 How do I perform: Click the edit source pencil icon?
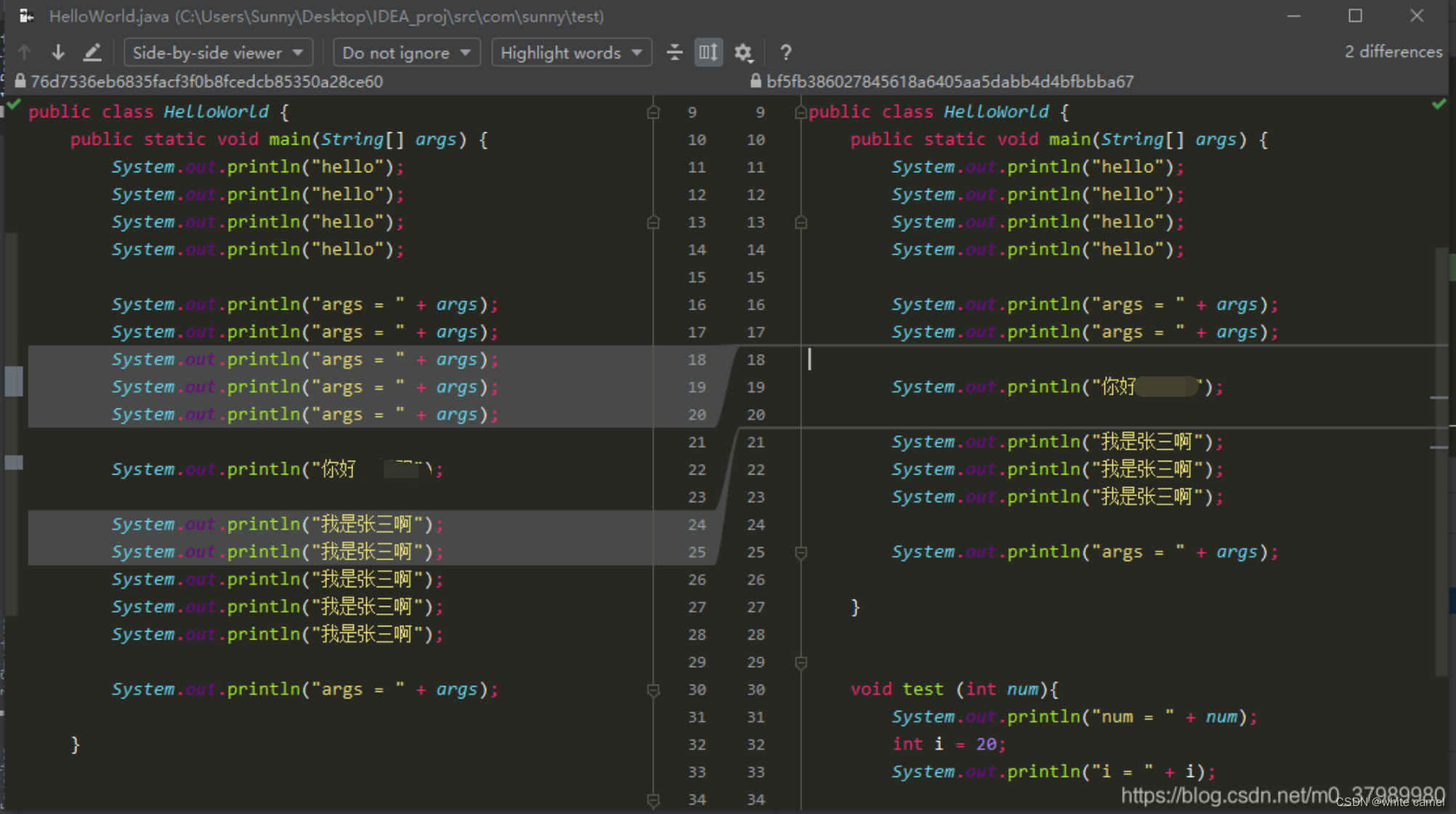coord(92,52)
